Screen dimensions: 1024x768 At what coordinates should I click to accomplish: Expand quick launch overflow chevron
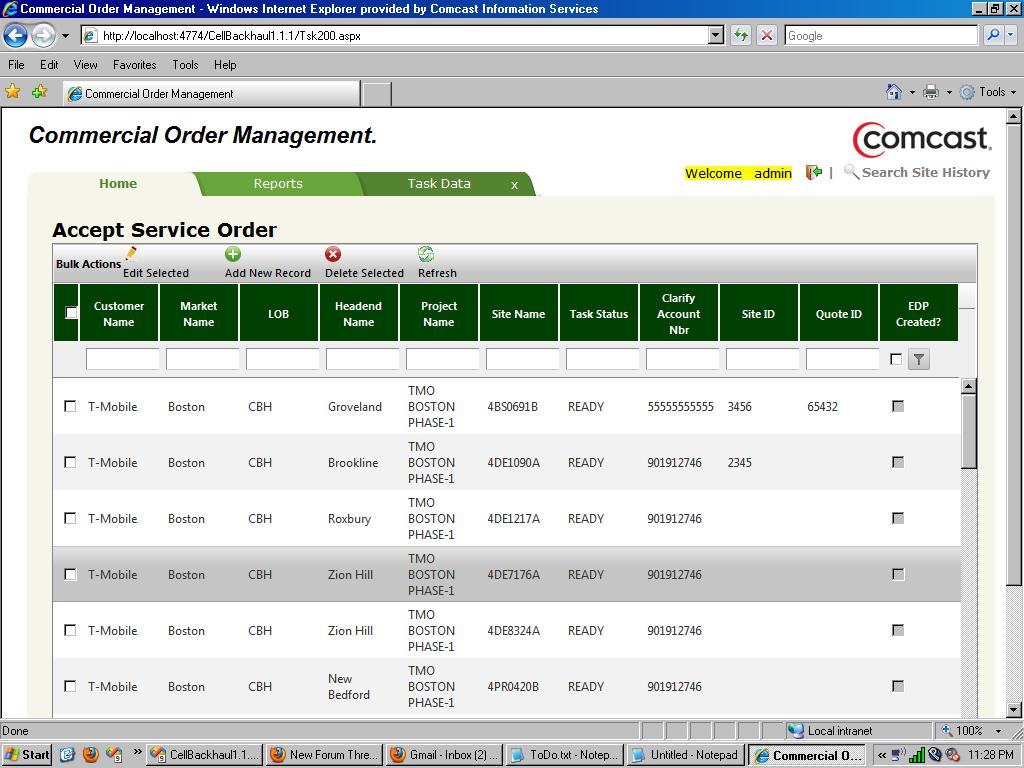click(x=137, y=752)
